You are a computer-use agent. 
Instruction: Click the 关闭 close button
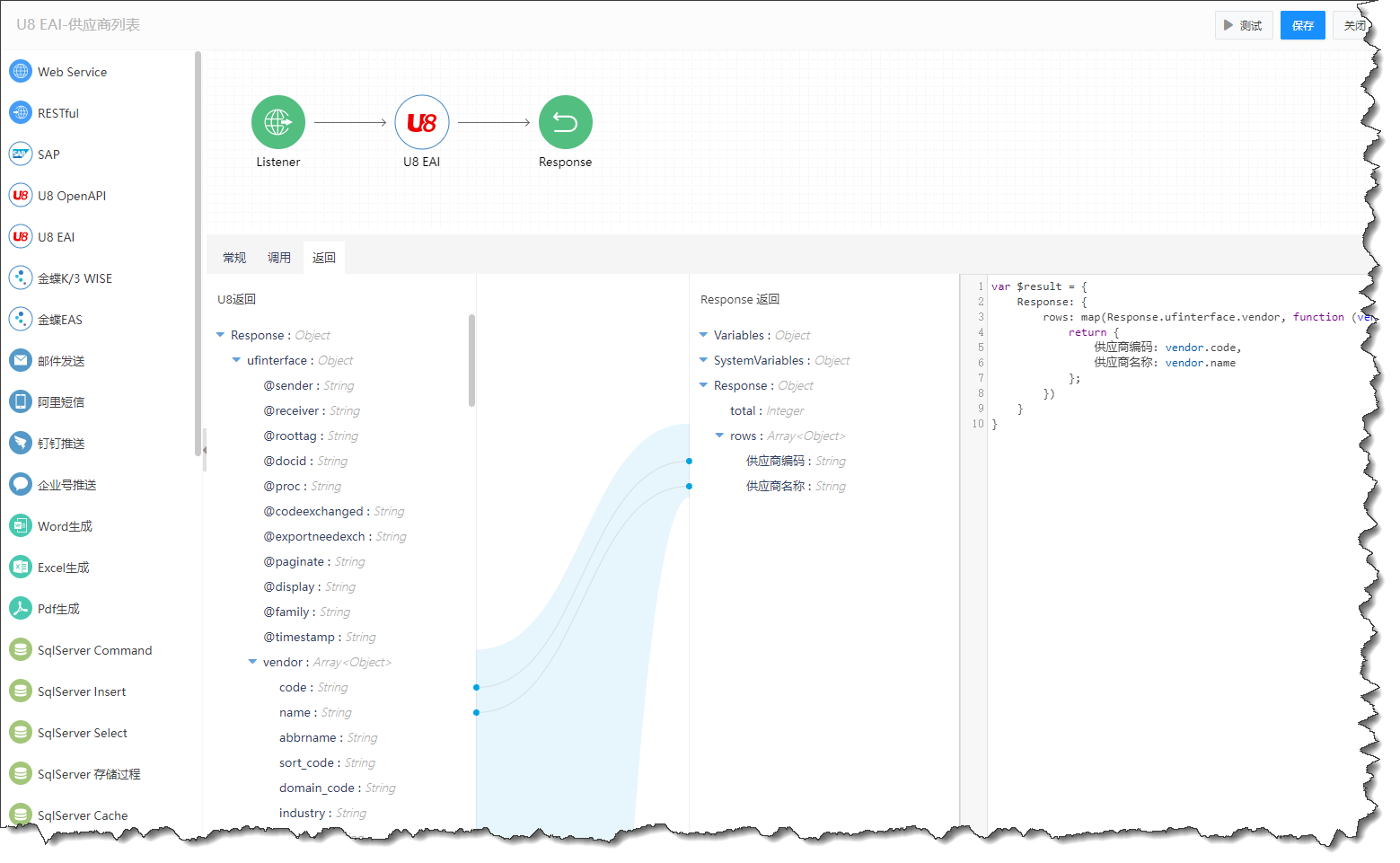click(x=1354, y=25)
